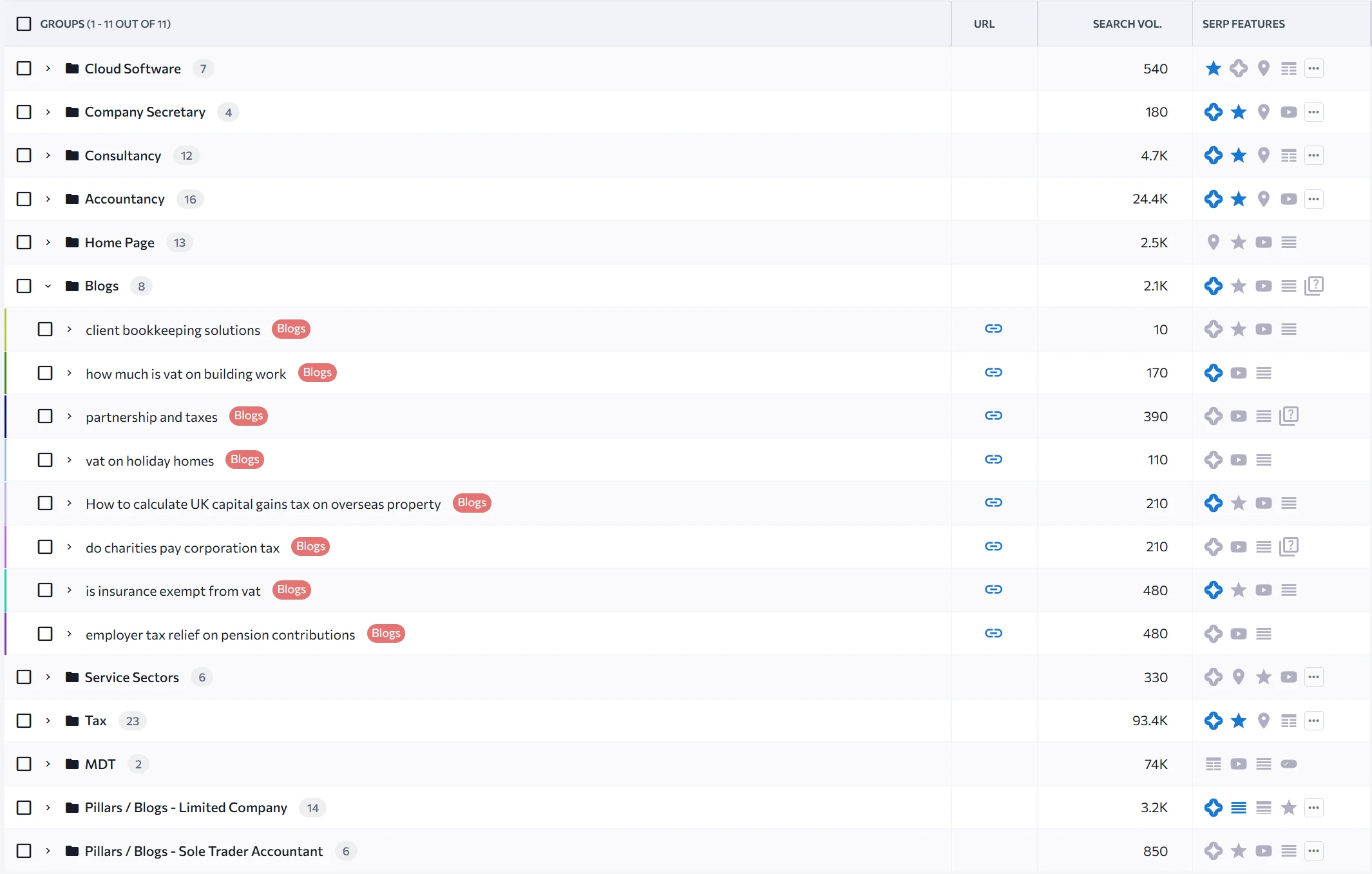The width and height of the screenshot is (1372, 874).
Task: Click Blogs tag on vat on holiday homes
Action: pyautogui.click(x=245, y=459)
